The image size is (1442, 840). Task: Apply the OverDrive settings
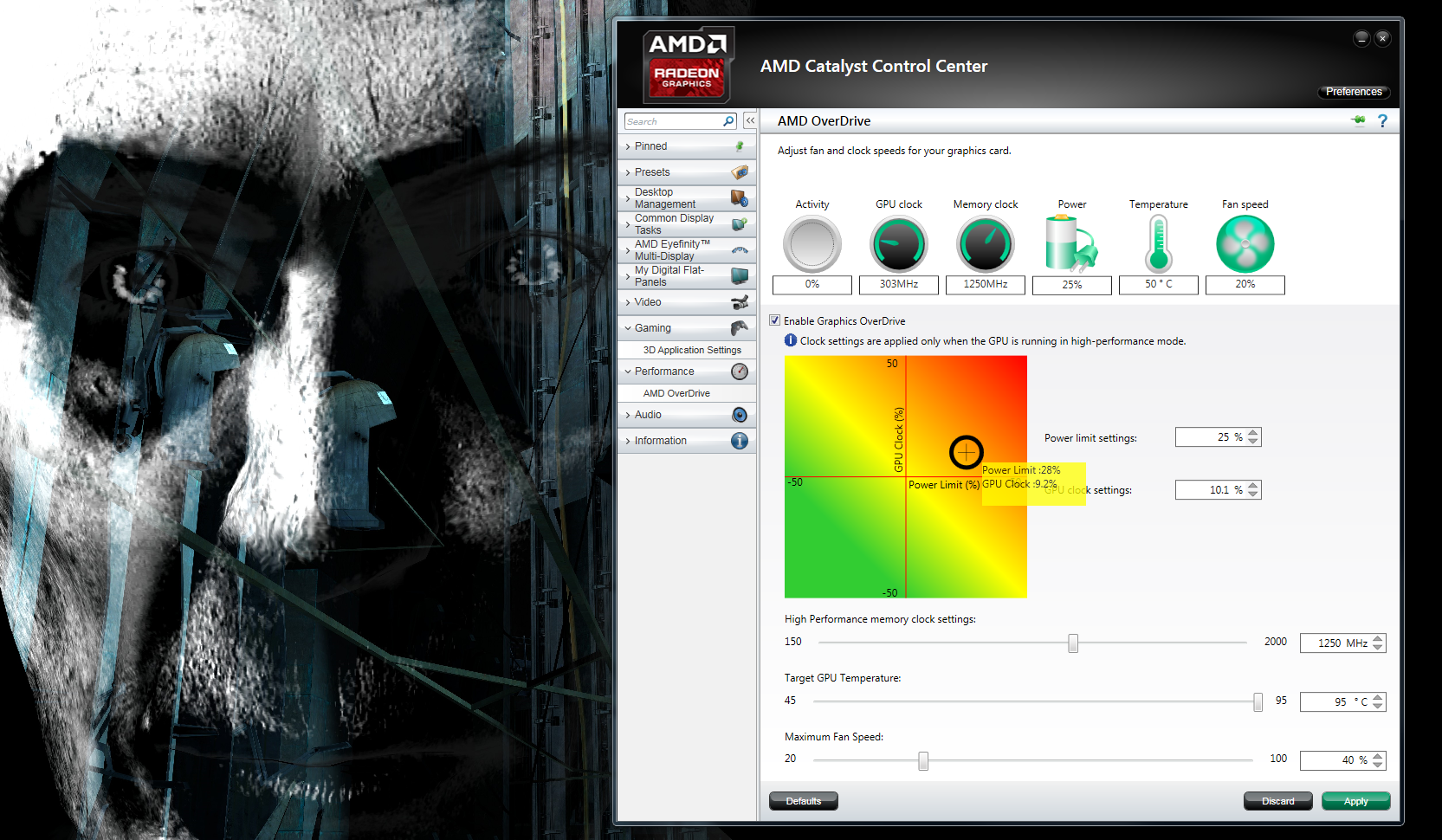1356,801
